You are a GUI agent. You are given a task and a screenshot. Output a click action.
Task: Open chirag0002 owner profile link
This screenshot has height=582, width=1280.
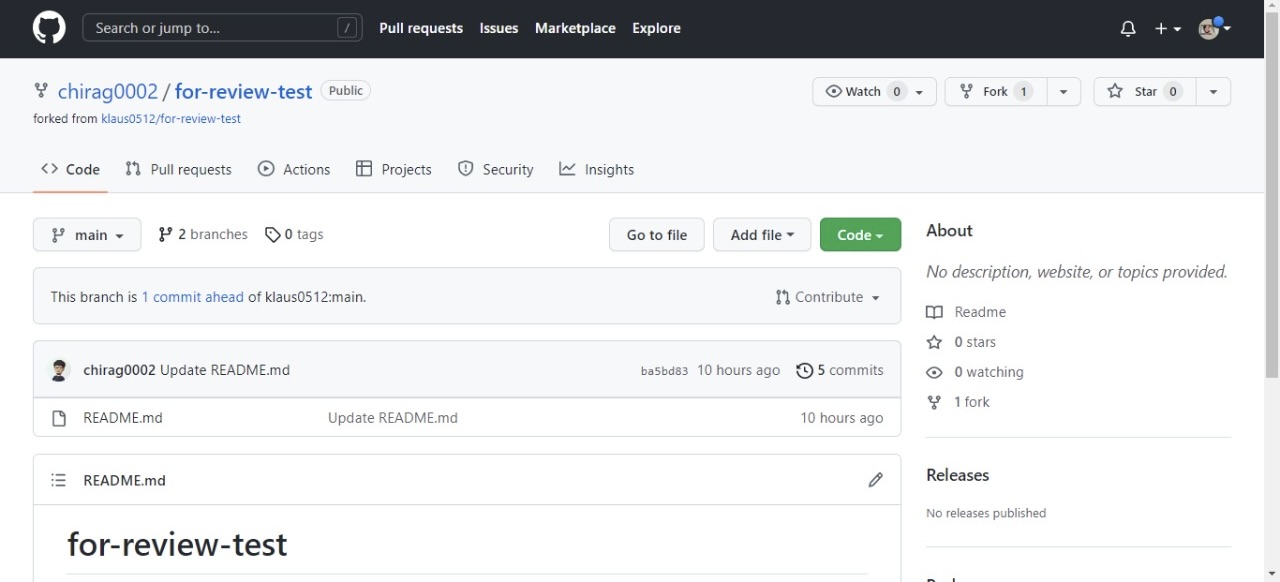point(108,91)
